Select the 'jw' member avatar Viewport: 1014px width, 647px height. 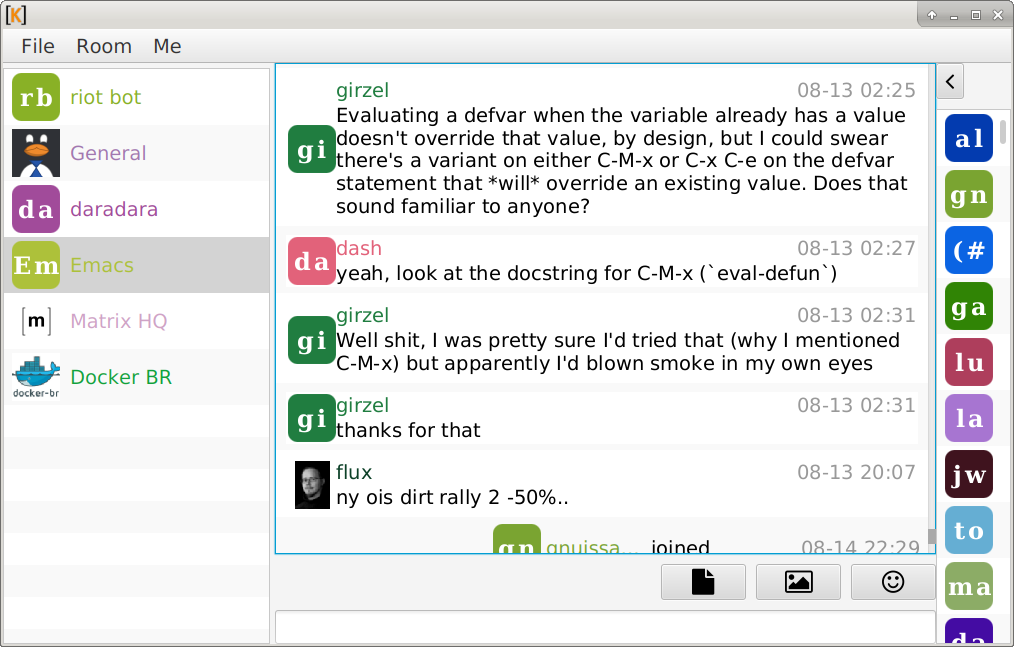point(968,475)
